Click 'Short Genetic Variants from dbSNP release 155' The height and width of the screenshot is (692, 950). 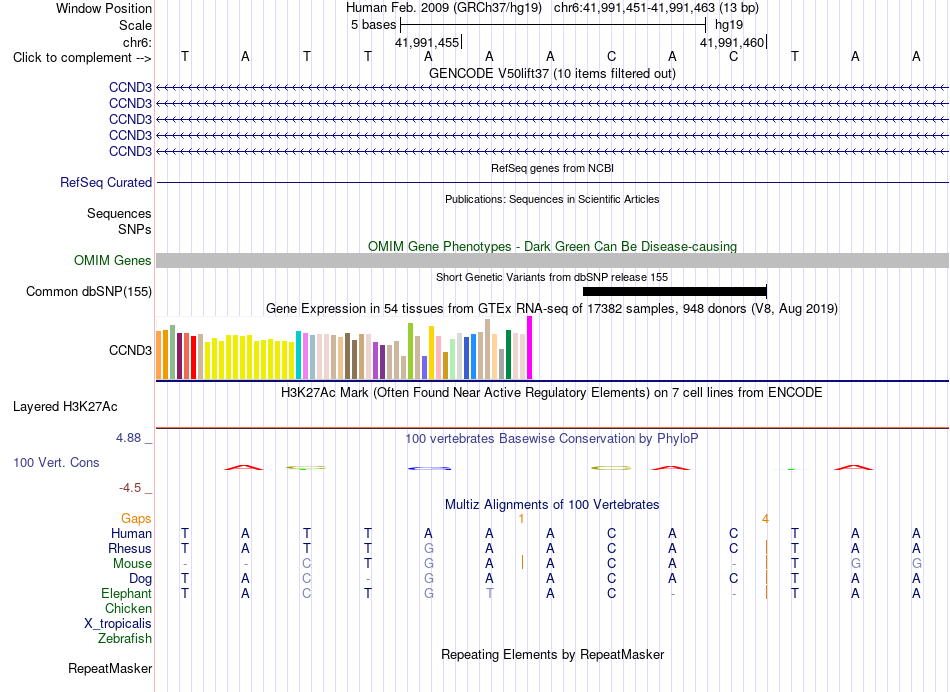pos(552,277)
